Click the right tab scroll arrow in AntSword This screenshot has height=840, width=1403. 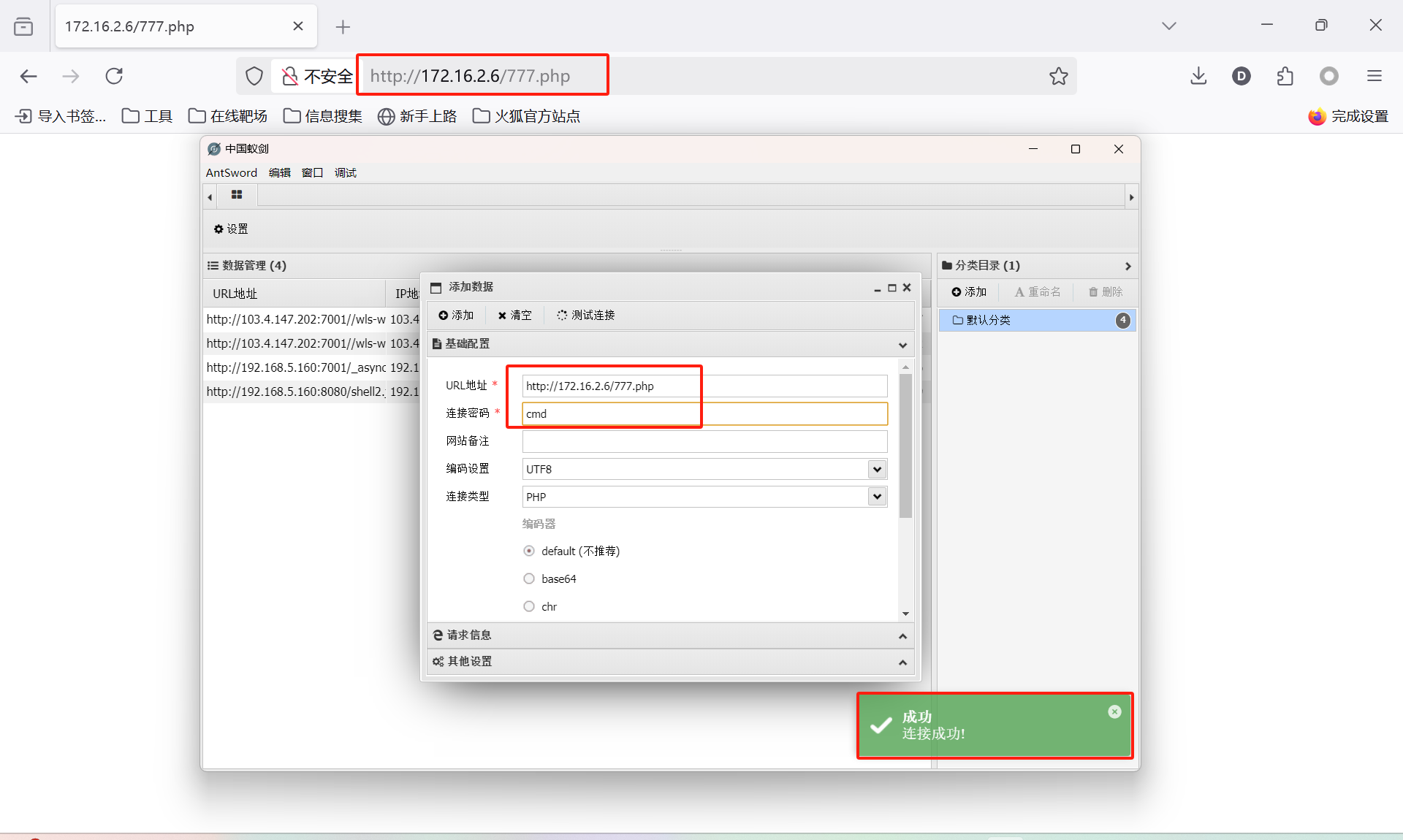click(1131, 197)
